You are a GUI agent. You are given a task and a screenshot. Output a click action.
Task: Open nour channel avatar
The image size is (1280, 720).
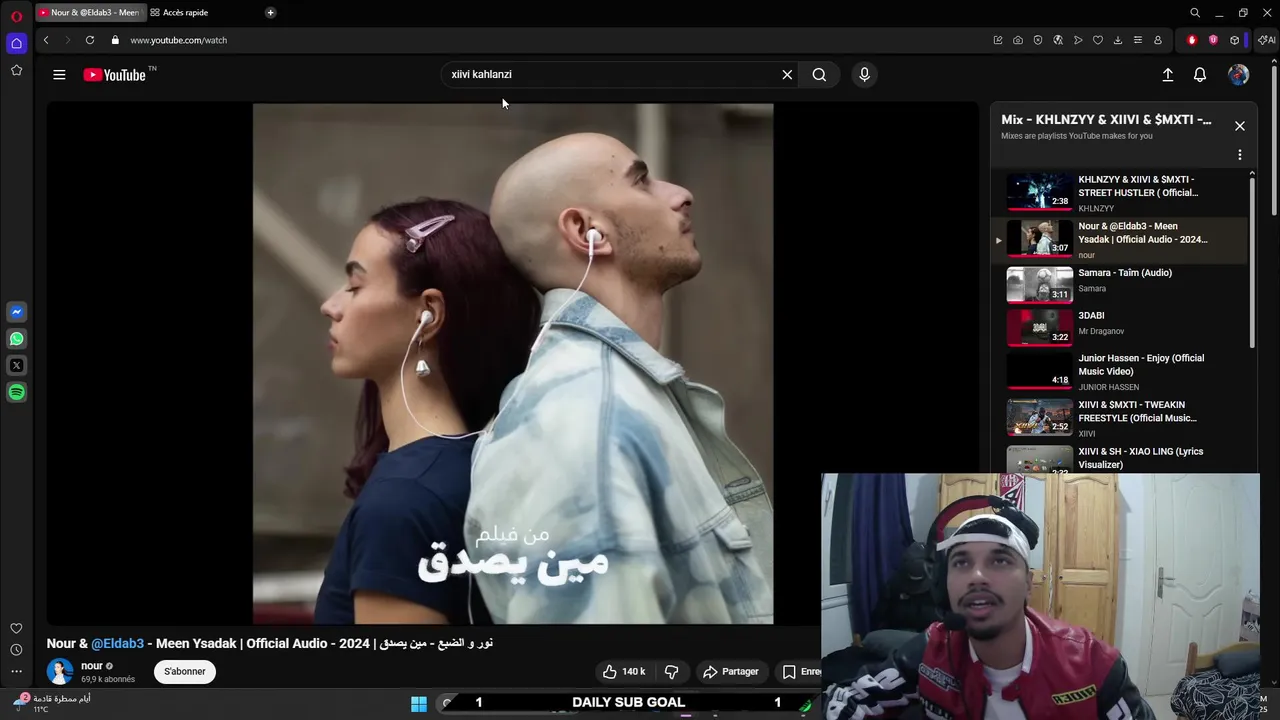60,672
